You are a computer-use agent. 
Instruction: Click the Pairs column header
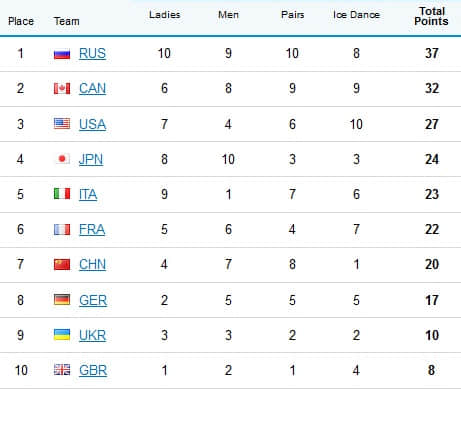[292, 15]
